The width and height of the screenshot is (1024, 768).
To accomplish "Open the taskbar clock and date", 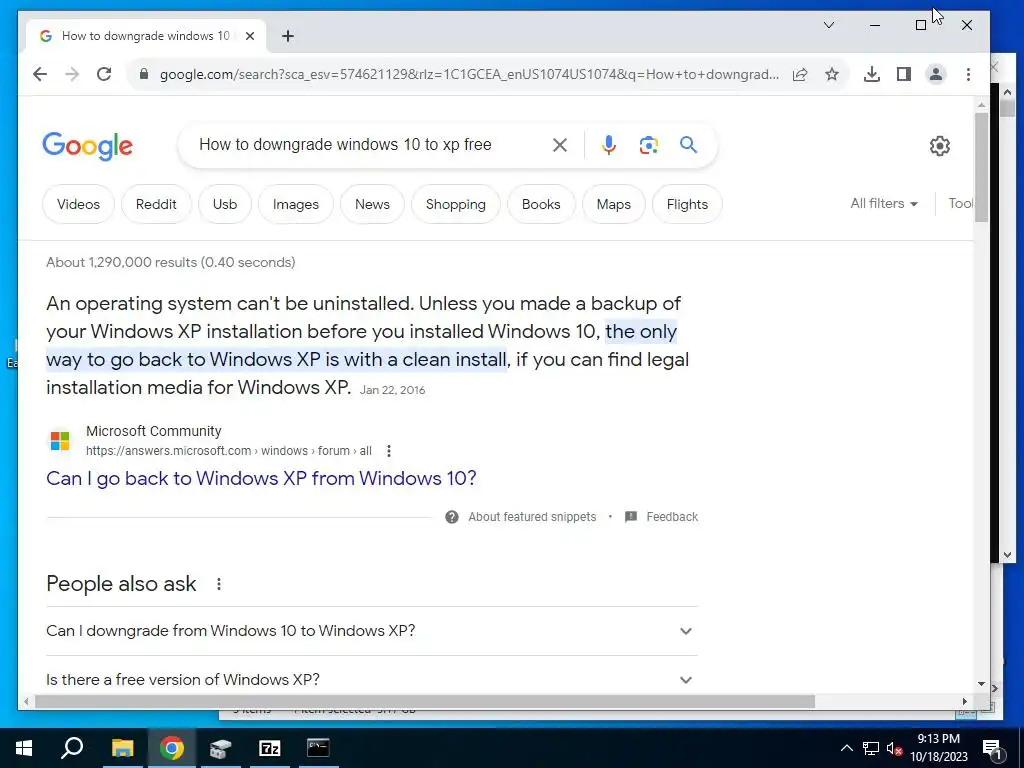I will click(939, 748).
